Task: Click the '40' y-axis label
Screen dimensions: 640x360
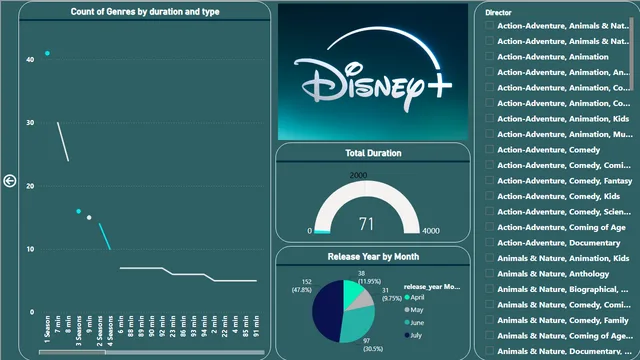Action: (x=30, y=60)
